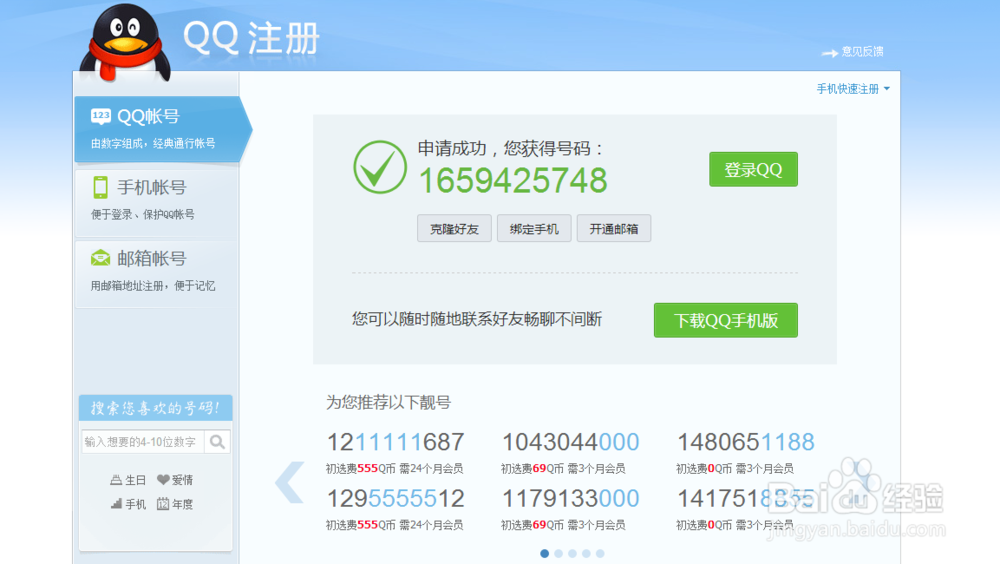1000x564 pixels.
Task: Click the magnifier search icon
Action: 217,442
